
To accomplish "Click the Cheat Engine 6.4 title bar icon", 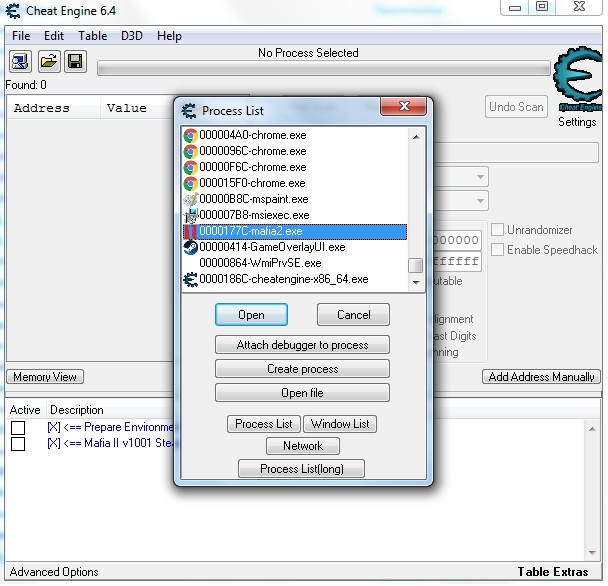I will (x=13, y=11).
